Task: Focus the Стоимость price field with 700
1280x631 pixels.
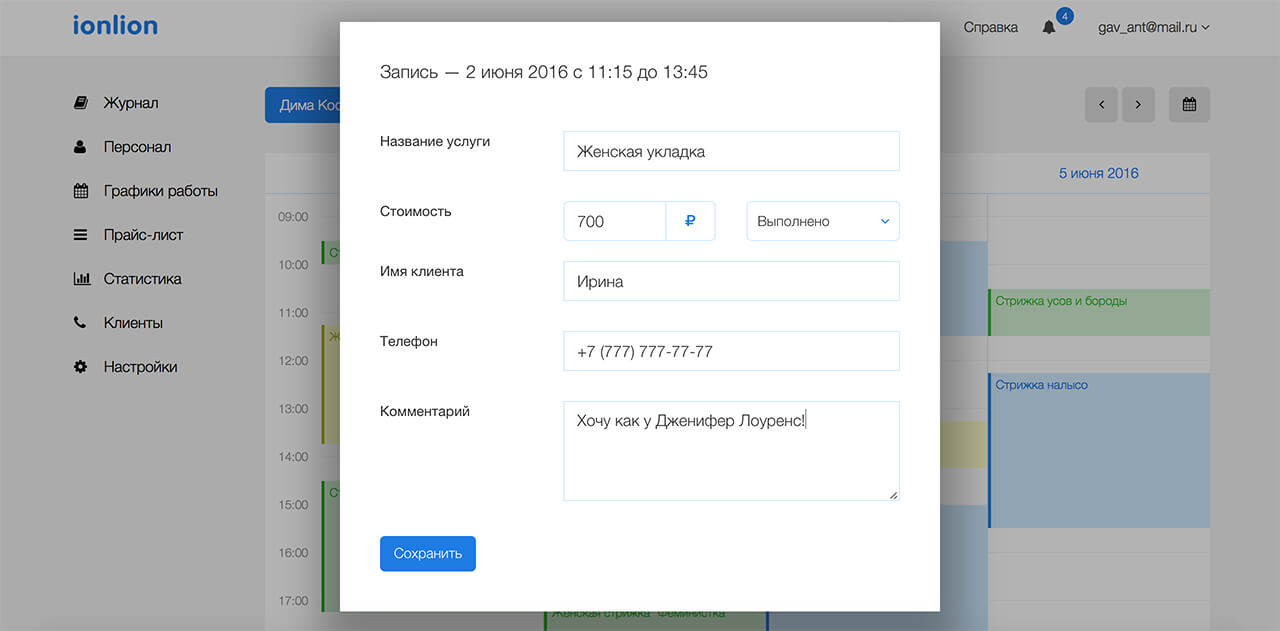Action: pos(614,221)
